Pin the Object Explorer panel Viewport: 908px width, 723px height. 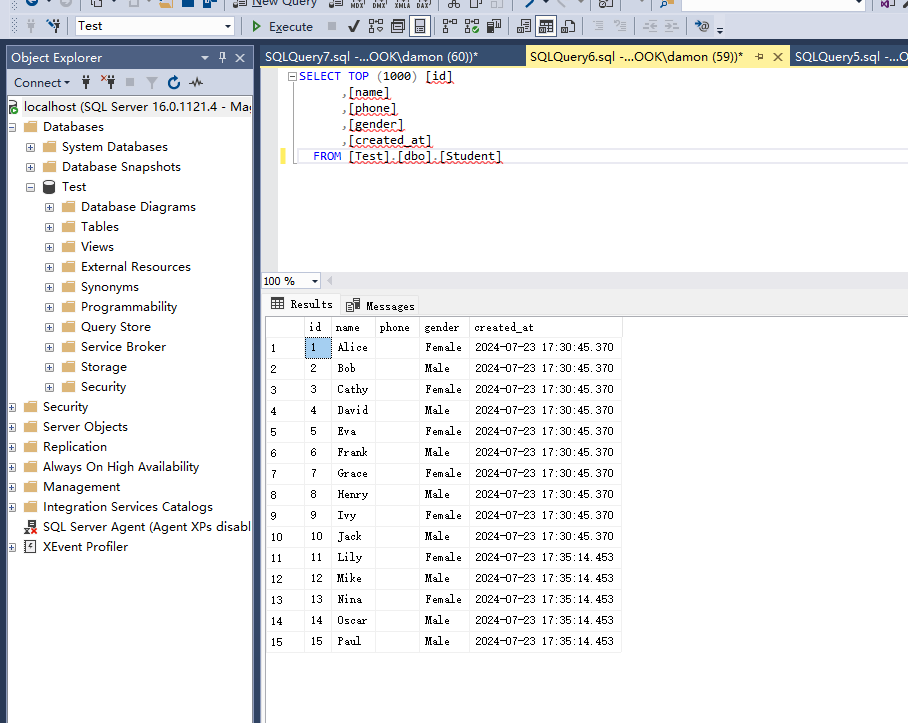pos(223,57)
